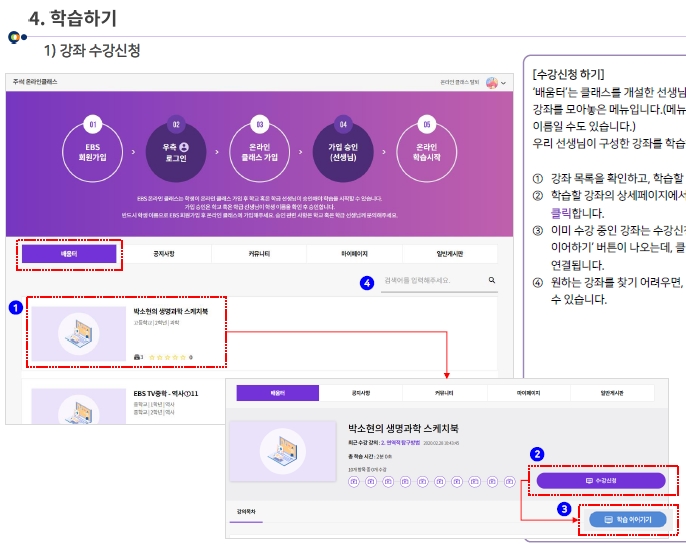
Task: Open the '배움터' tab on the class list page
Action: pyautogui.click(x=69, y=254)
